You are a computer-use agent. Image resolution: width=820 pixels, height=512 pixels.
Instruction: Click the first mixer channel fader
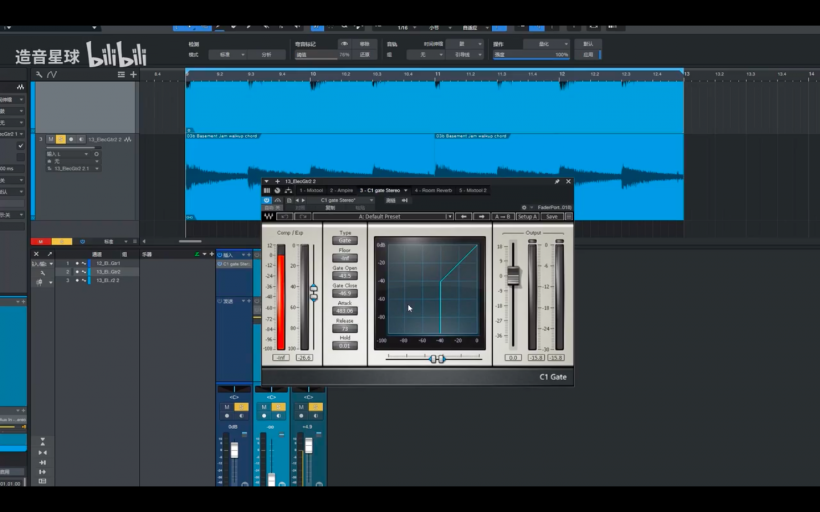pyautogui.click(x=234, y=450)
